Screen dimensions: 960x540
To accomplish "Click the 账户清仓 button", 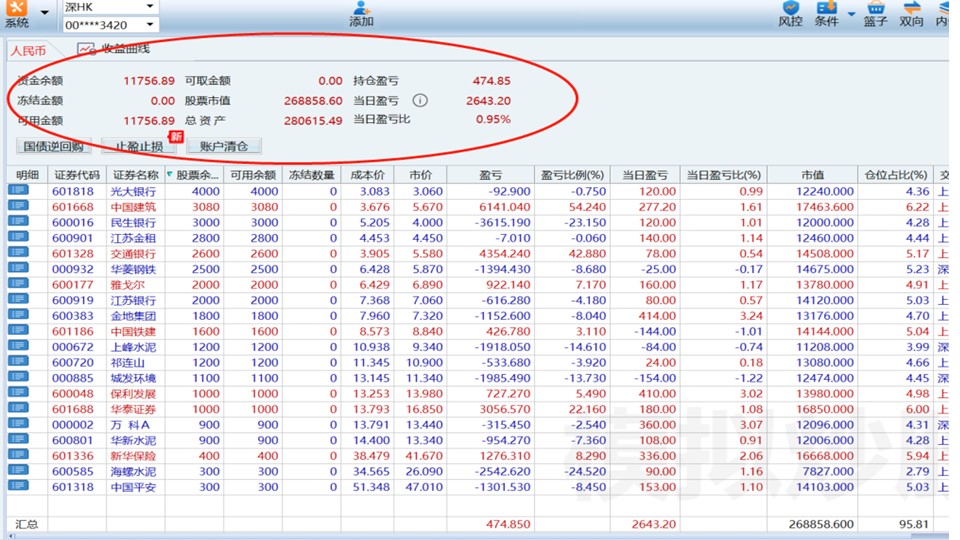I will (223, 146).
